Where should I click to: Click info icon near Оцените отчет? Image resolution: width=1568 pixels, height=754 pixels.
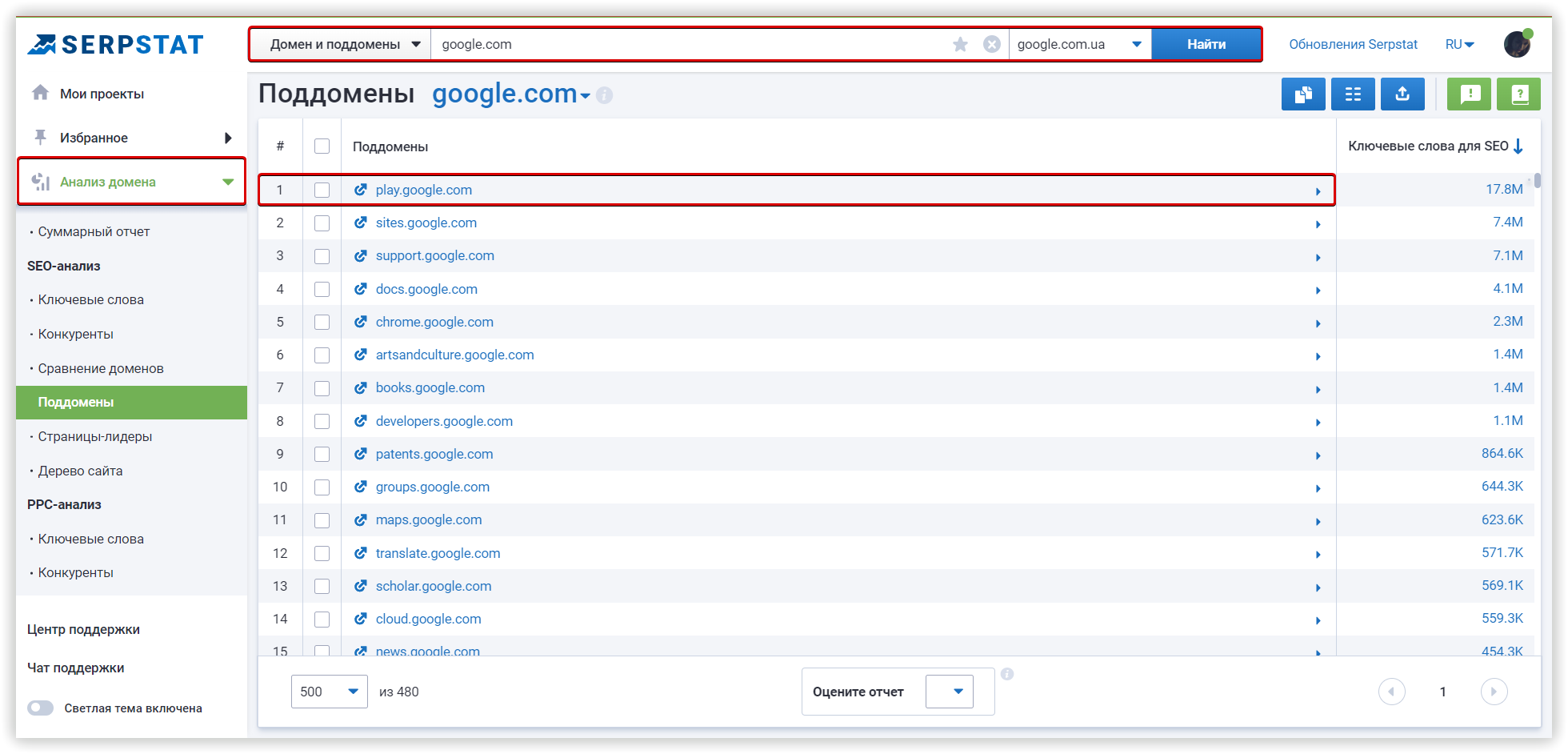pos(1007,674)
